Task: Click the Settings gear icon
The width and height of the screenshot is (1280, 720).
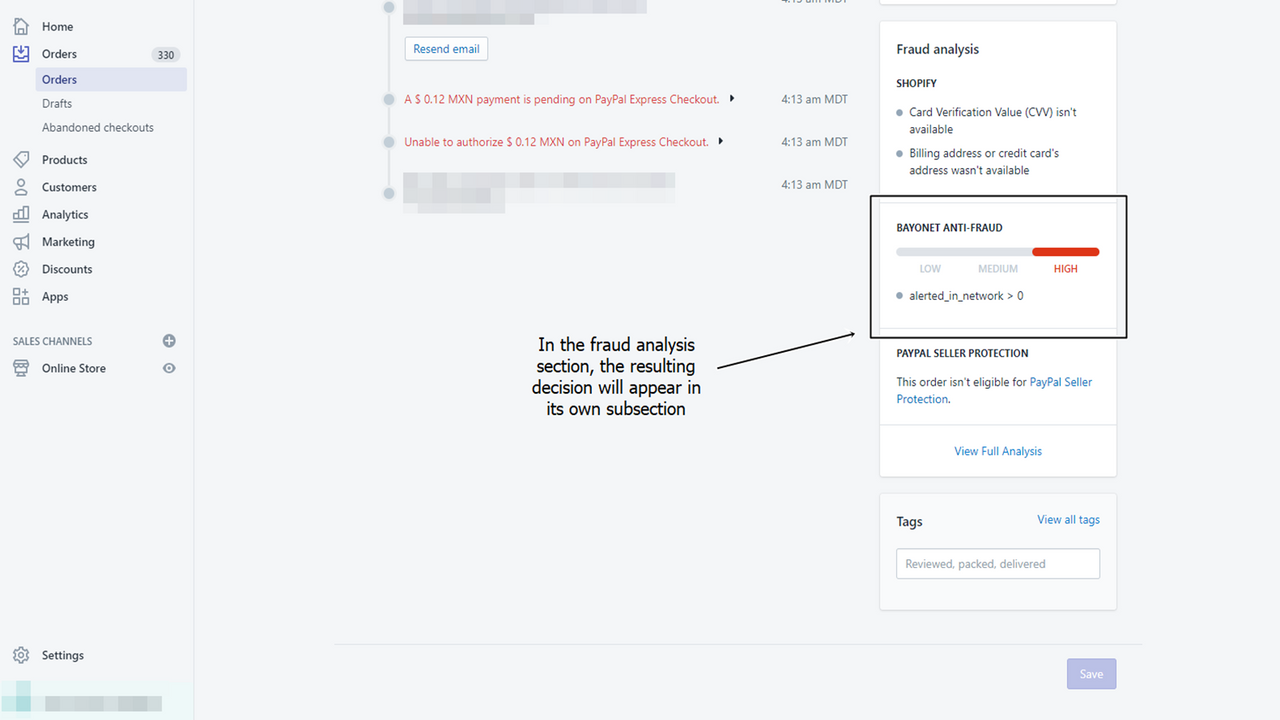Action: point(21,654)
